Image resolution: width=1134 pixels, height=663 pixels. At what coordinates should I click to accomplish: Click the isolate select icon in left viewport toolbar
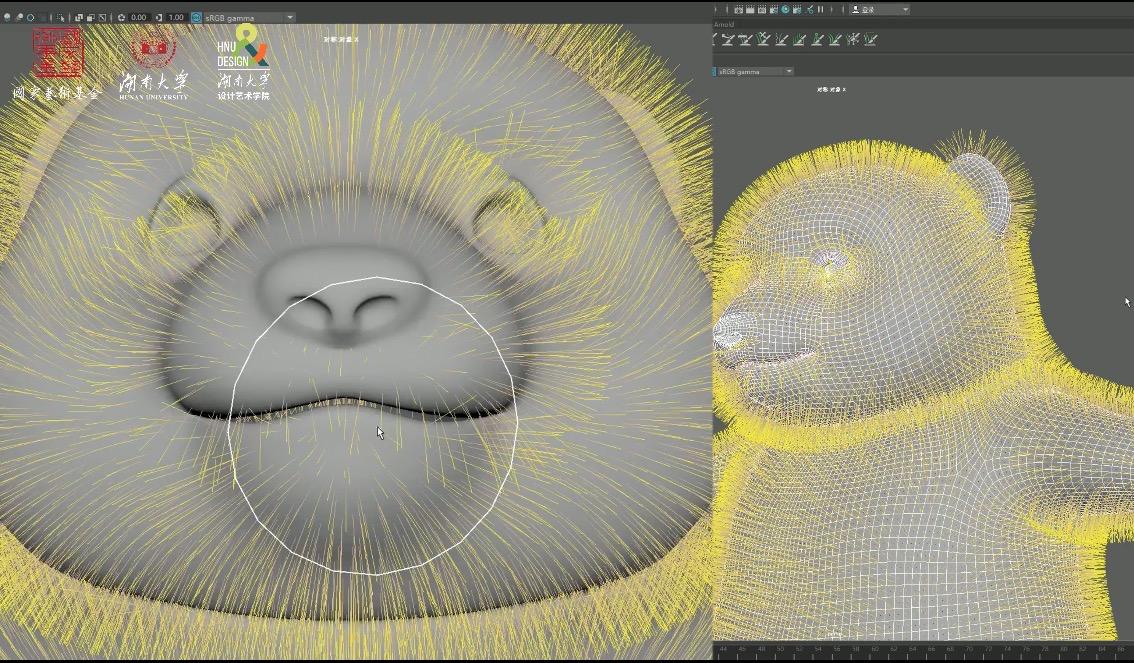60,17
